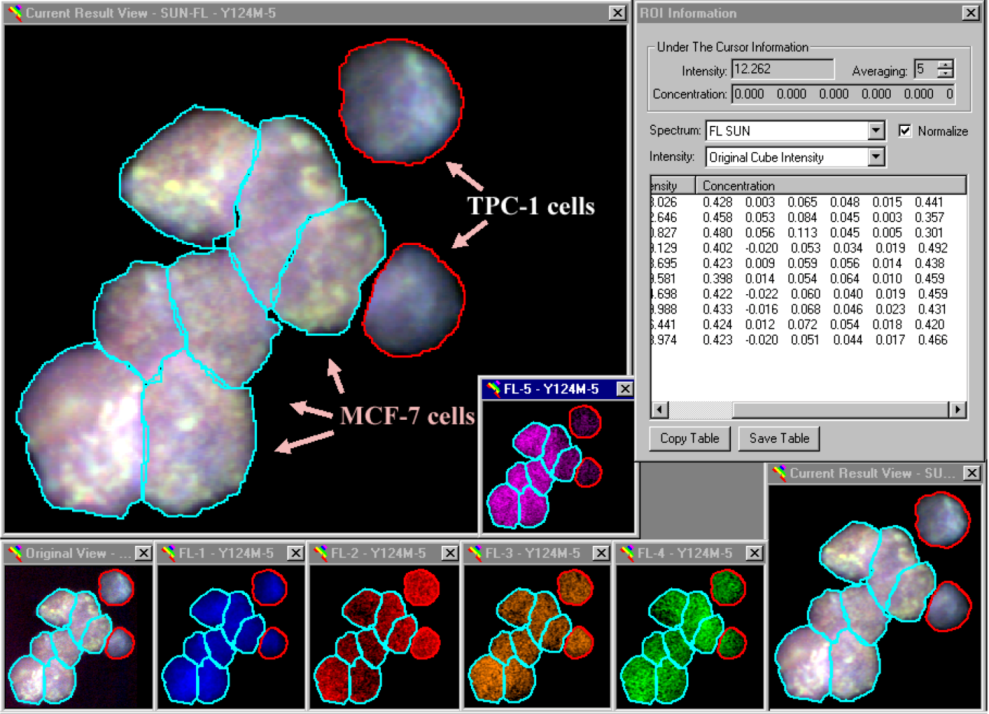
Task: Click the FL-4 - Y124M-5 window icon
Action: [625, 552]
